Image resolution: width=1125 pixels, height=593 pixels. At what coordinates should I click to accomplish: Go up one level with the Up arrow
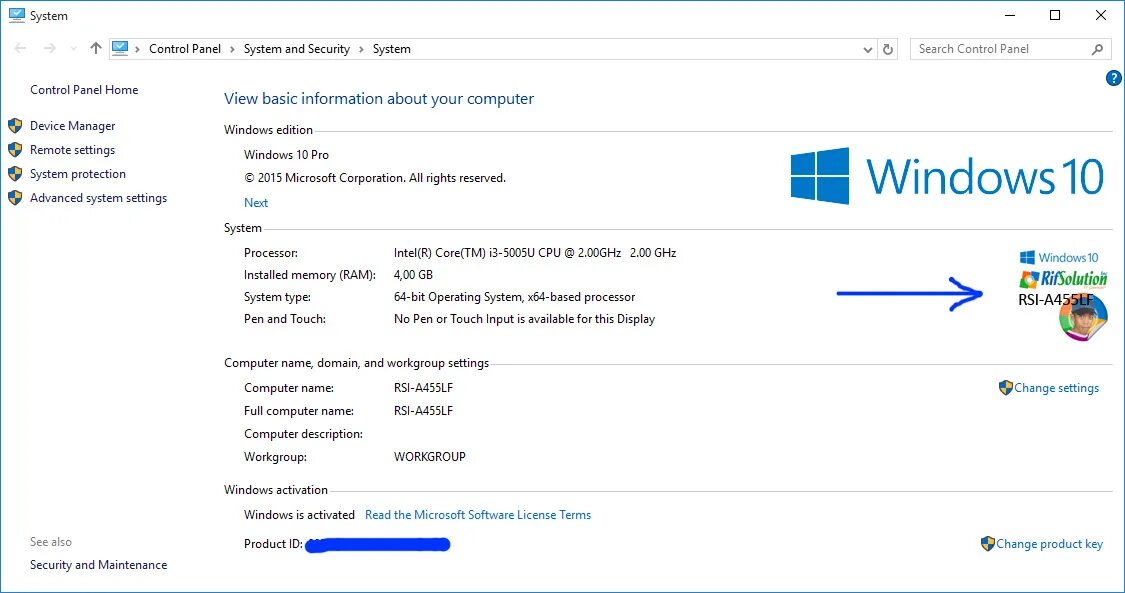point(95,48)
